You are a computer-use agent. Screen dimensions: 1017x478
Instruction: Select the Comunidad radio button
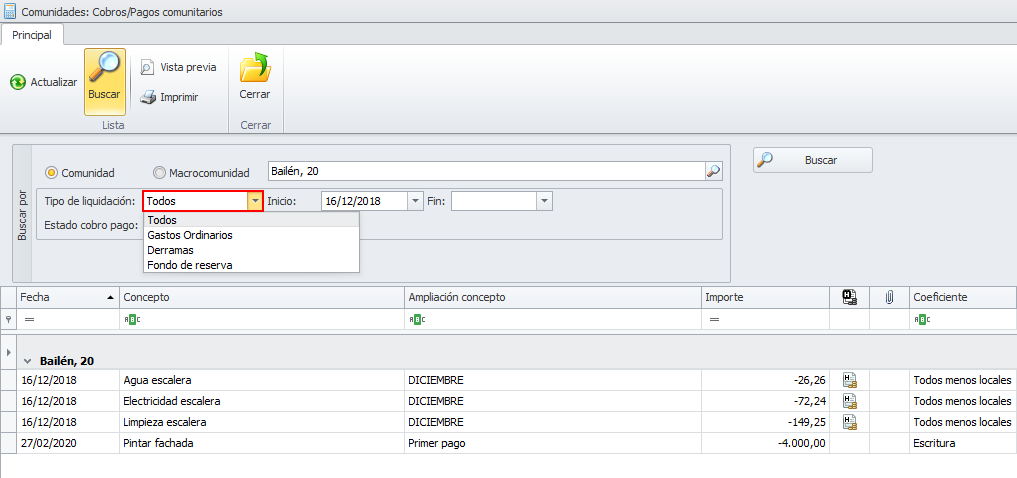(51, 173)
